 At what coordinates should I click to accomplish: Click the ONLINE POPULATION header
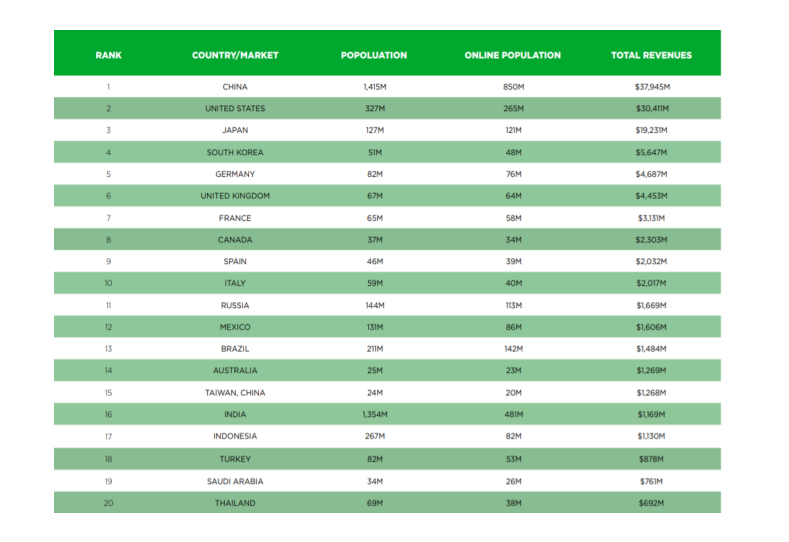(512, 55)
